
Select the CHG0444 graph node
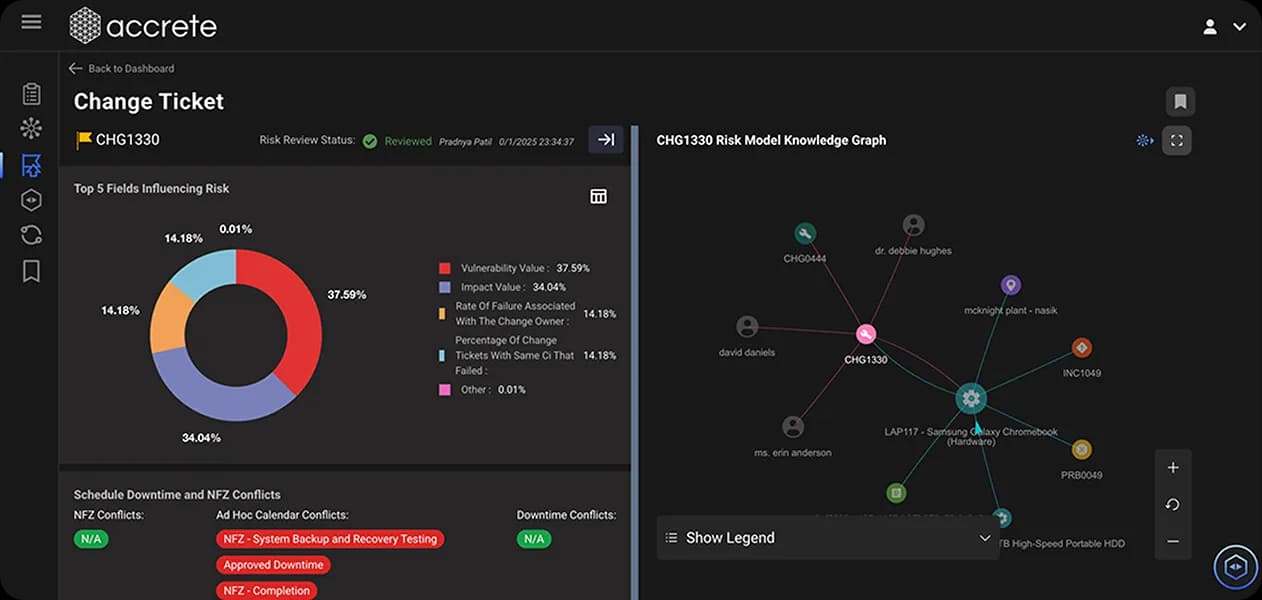tap(805, 233)
